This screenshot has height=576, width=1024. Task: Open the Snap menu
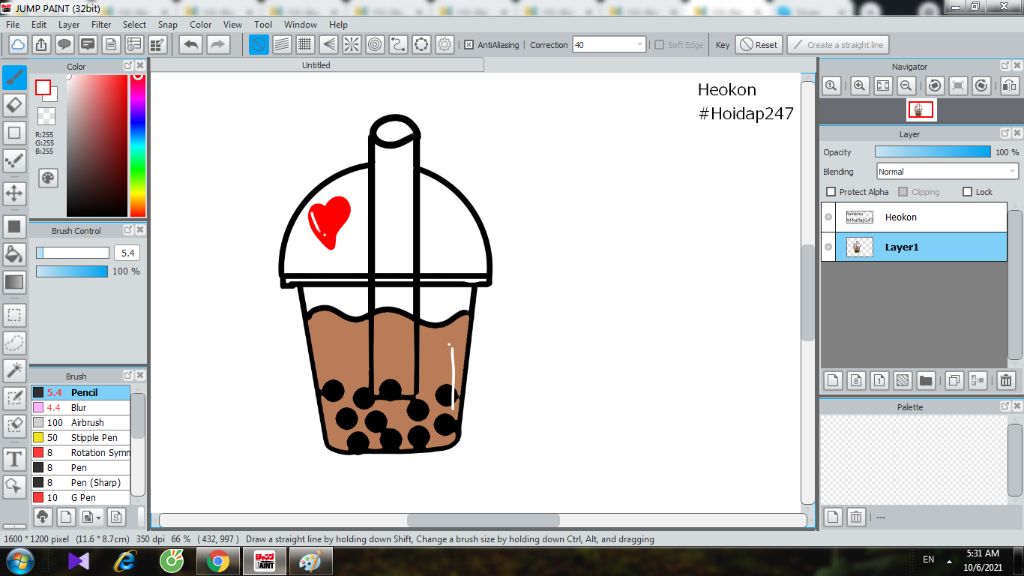pos(168,24)
